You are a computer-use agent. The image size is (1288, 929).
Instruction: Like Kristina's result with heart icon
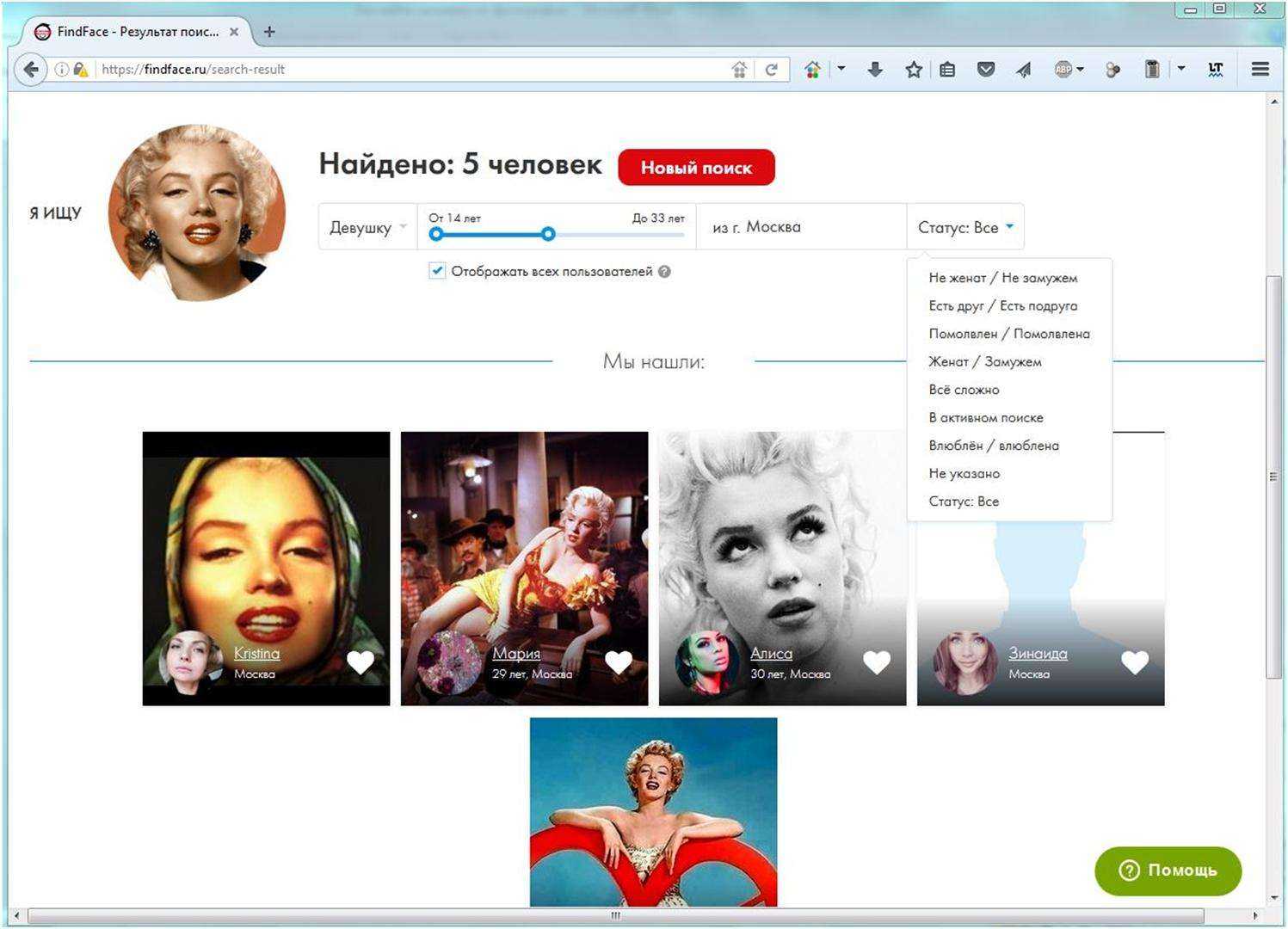point(361,662)
